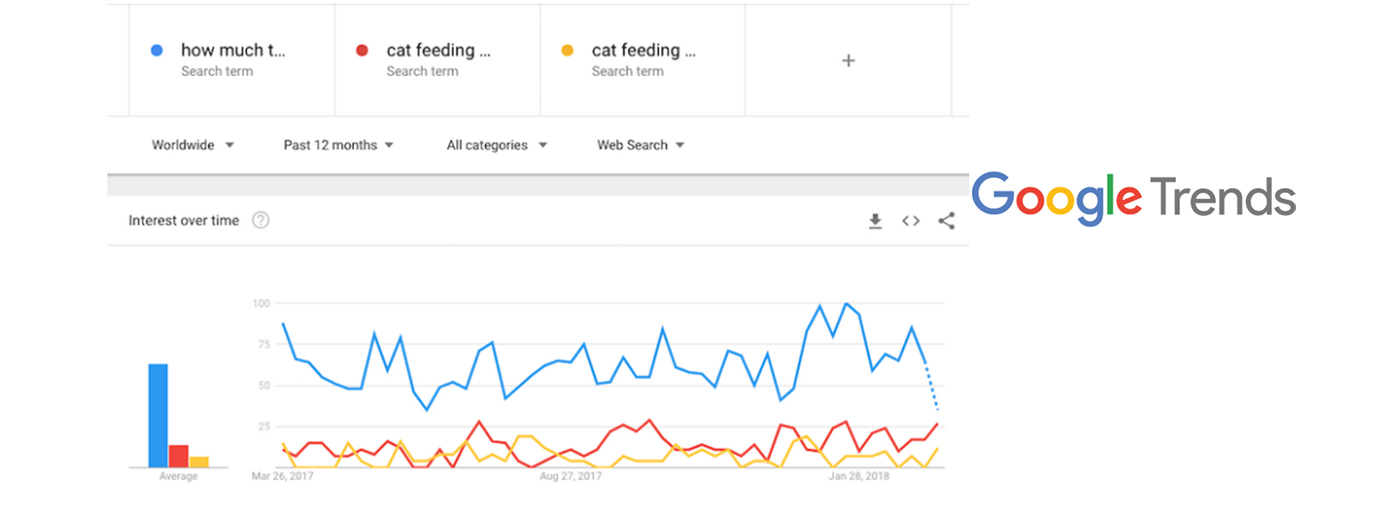Open the Worldwide region dropdown

(192, 145)
